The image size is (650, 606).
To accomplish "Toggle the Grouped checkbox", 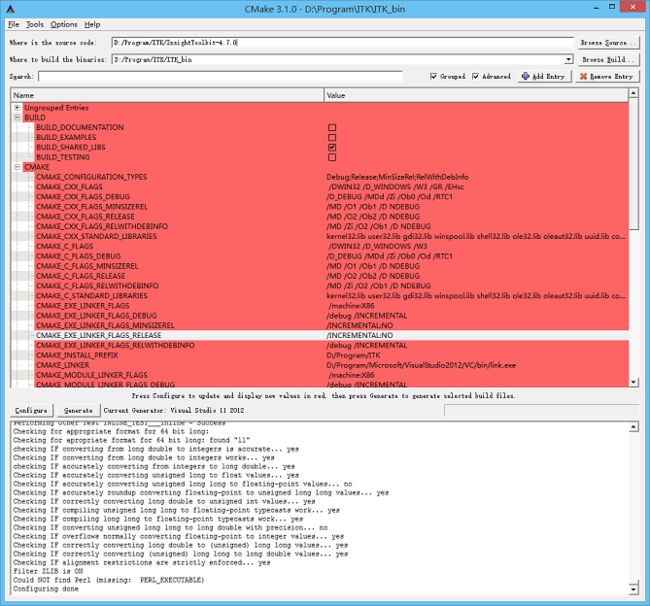I will [x=433, y=76].
